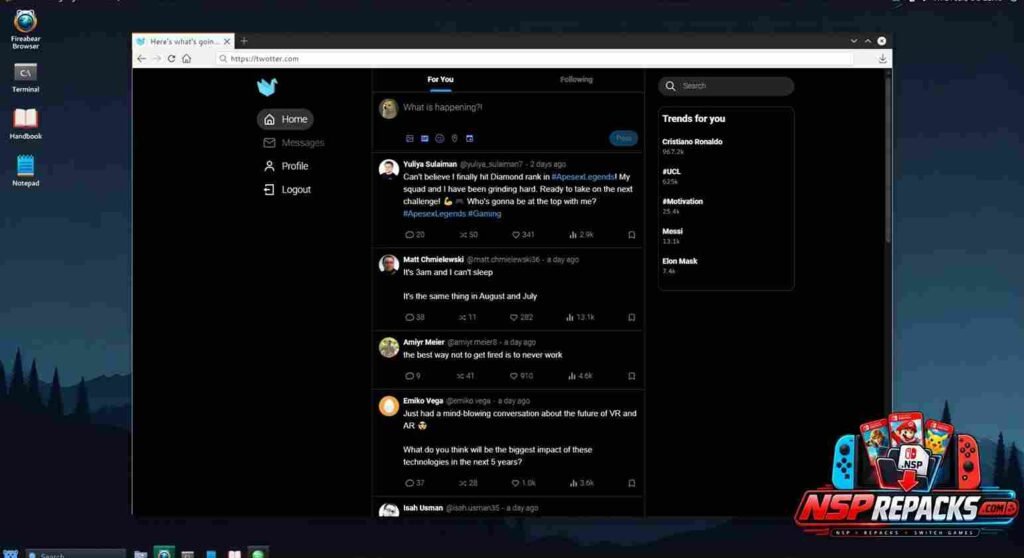Click the twotter.com address bar
Screen dimensions: 1024x558
(x=534, y=59)
